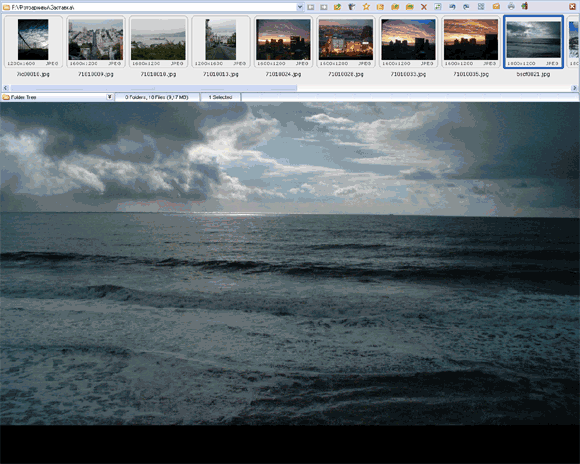Click the rotate left arrow icon

tap(452, 7)
